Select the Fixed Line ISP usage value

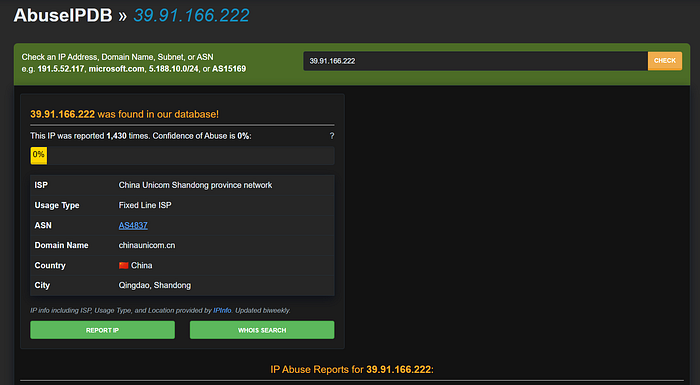point(145,205)
